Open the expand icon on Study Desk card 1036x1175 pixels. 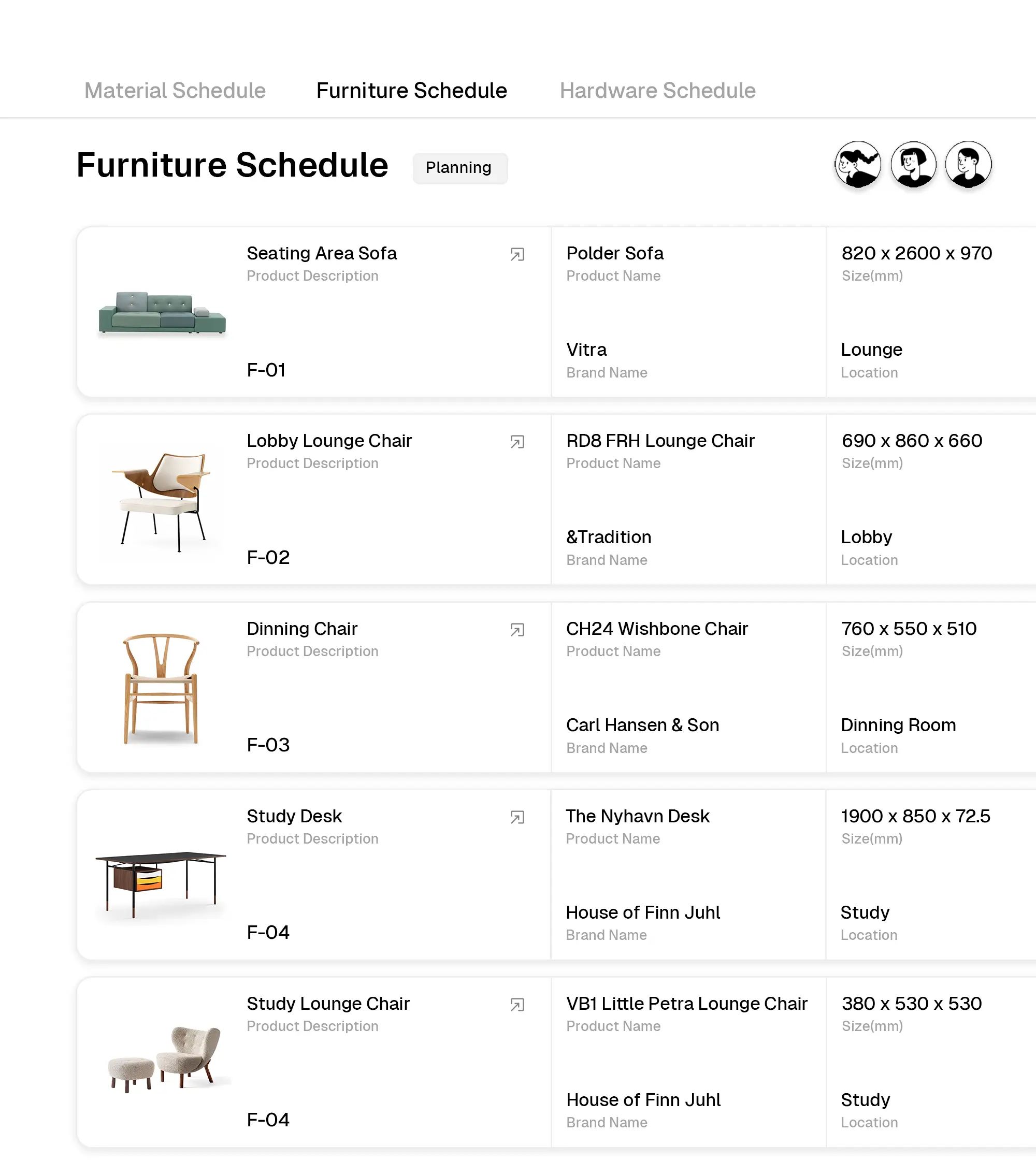517,816
